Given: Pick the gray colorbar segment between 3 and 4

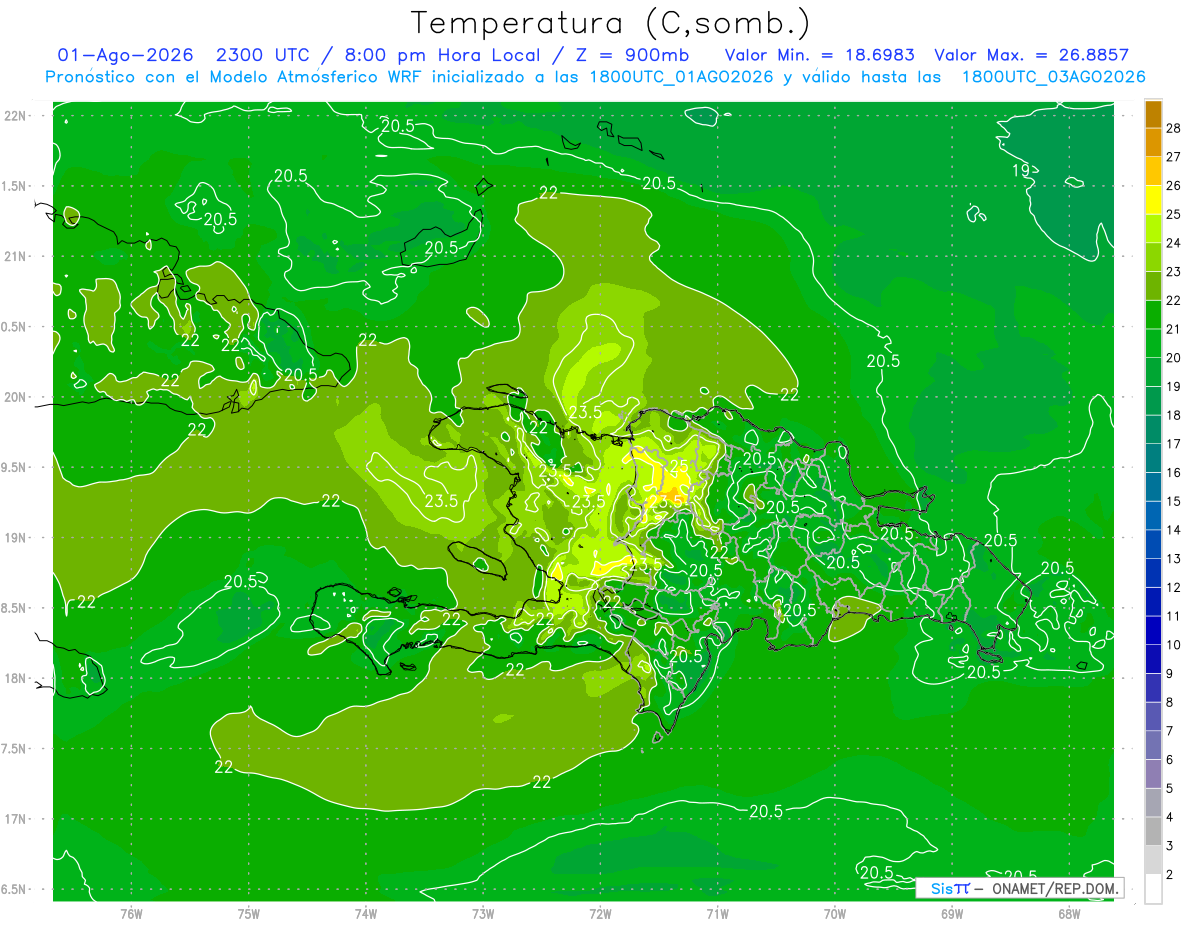Looking at the screenshot, I should [x=1153, y=832].
